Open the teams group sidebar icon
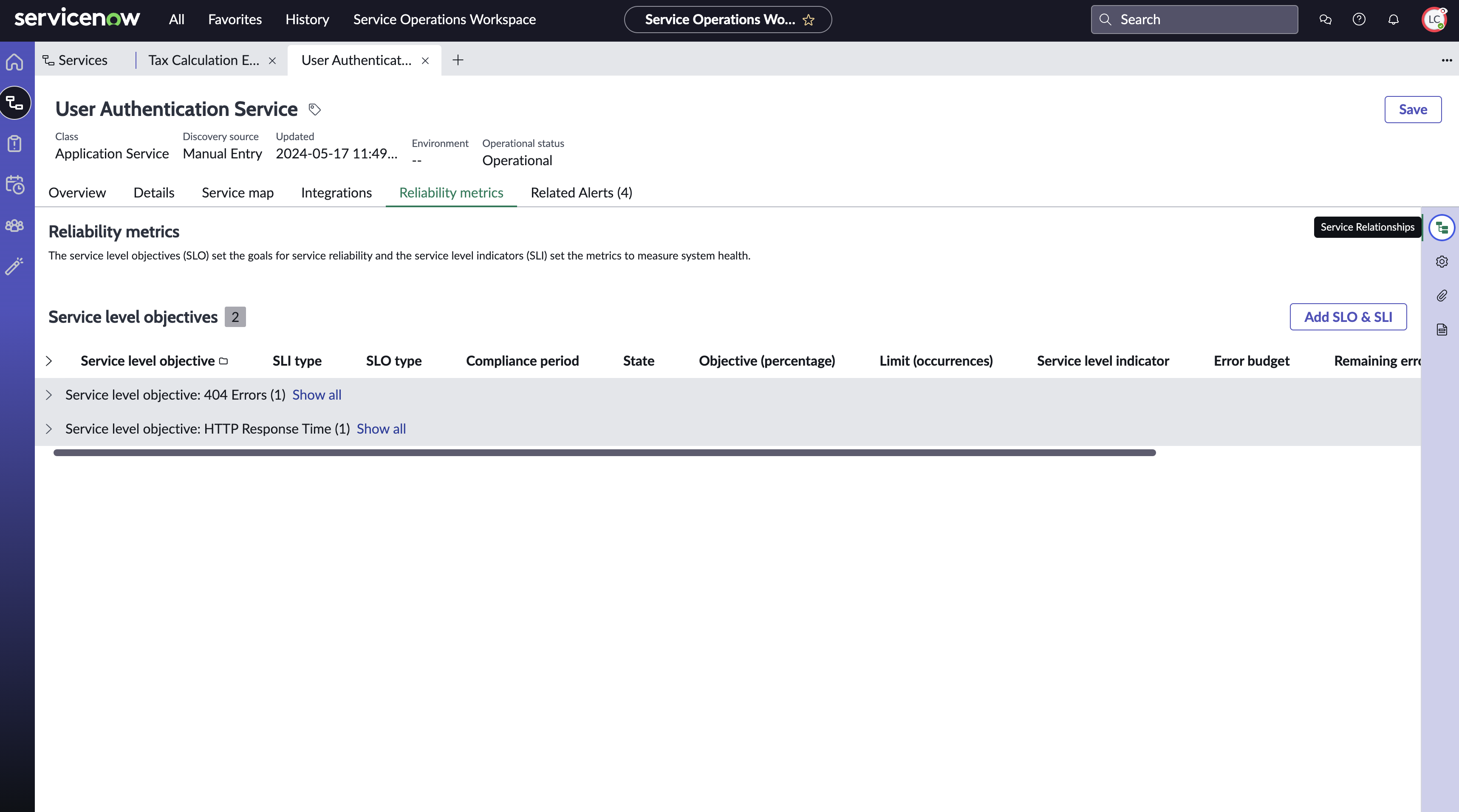Viewport: 1459px width, 812px height. click(x=15, y=226)
